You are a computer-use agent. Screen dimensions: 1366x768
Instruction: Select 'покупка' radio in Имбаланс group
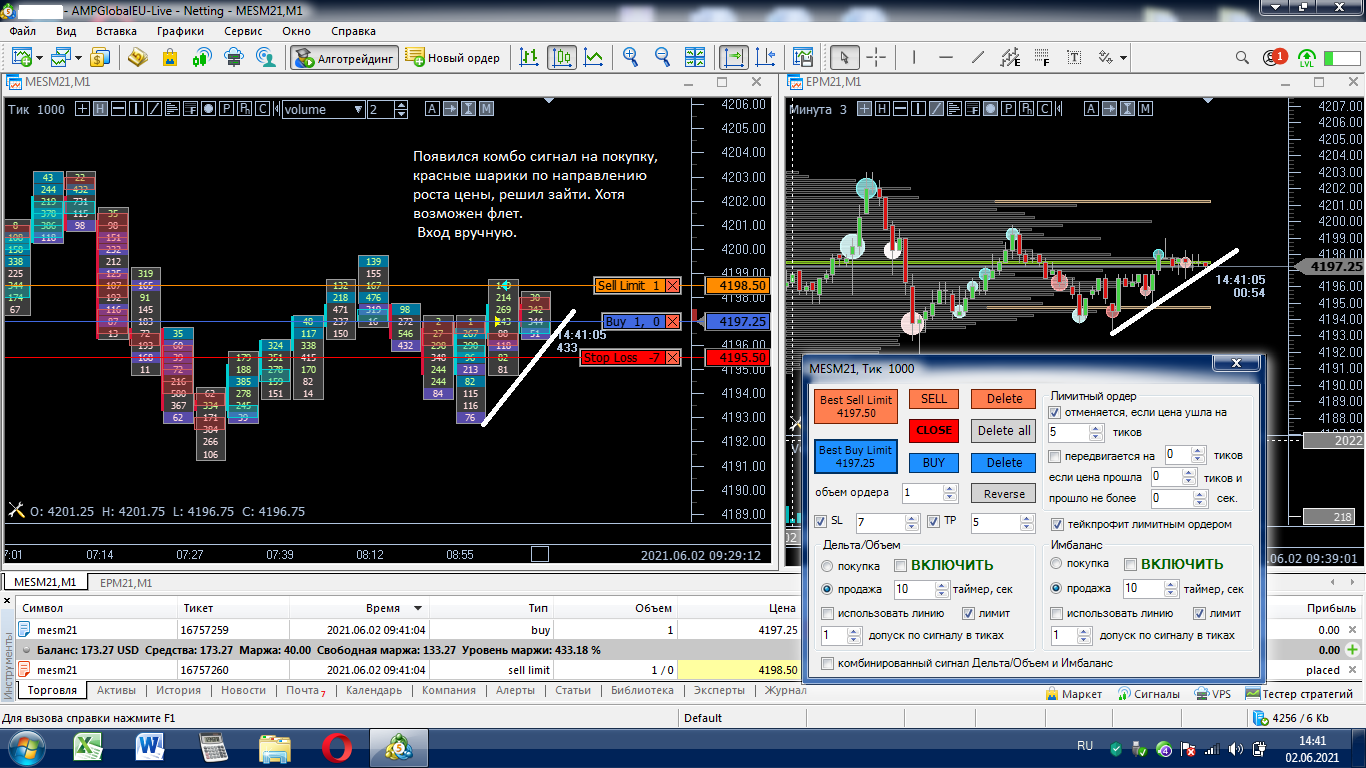click(1057, 564)
